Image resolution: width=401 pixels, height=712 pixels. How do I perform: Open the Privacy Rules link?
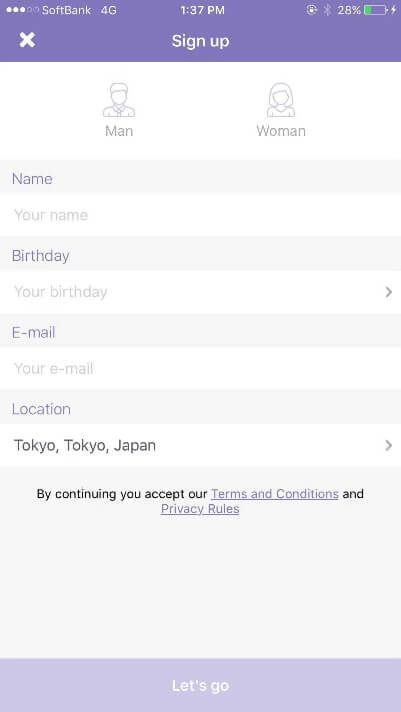tap(200, 509)
